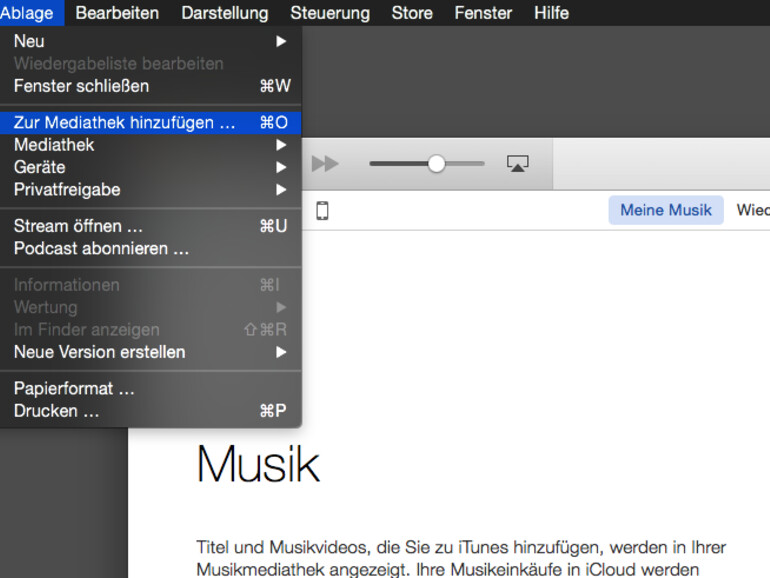Choose Stream öffnen …
The width and height of the screenshot is (770, 578).
(150, 226)
